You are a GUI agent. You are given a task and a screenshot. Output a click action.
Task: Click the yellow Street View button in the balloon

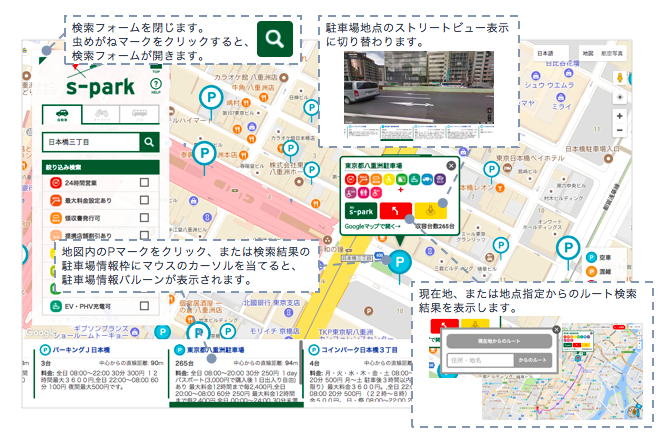(431, 211)
